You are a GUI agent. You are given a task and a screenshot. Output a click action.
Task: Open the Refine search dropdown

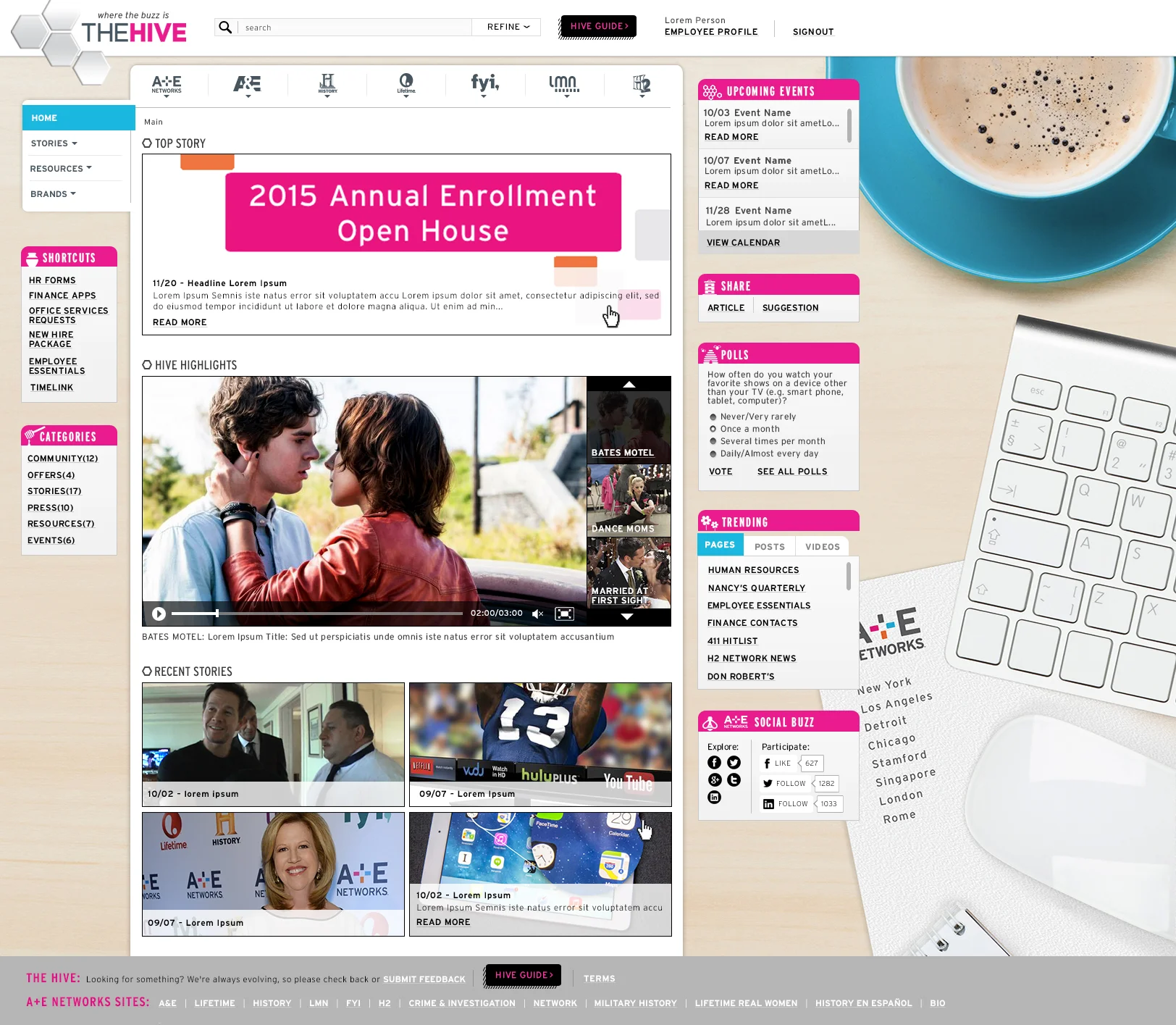(508, 27)
